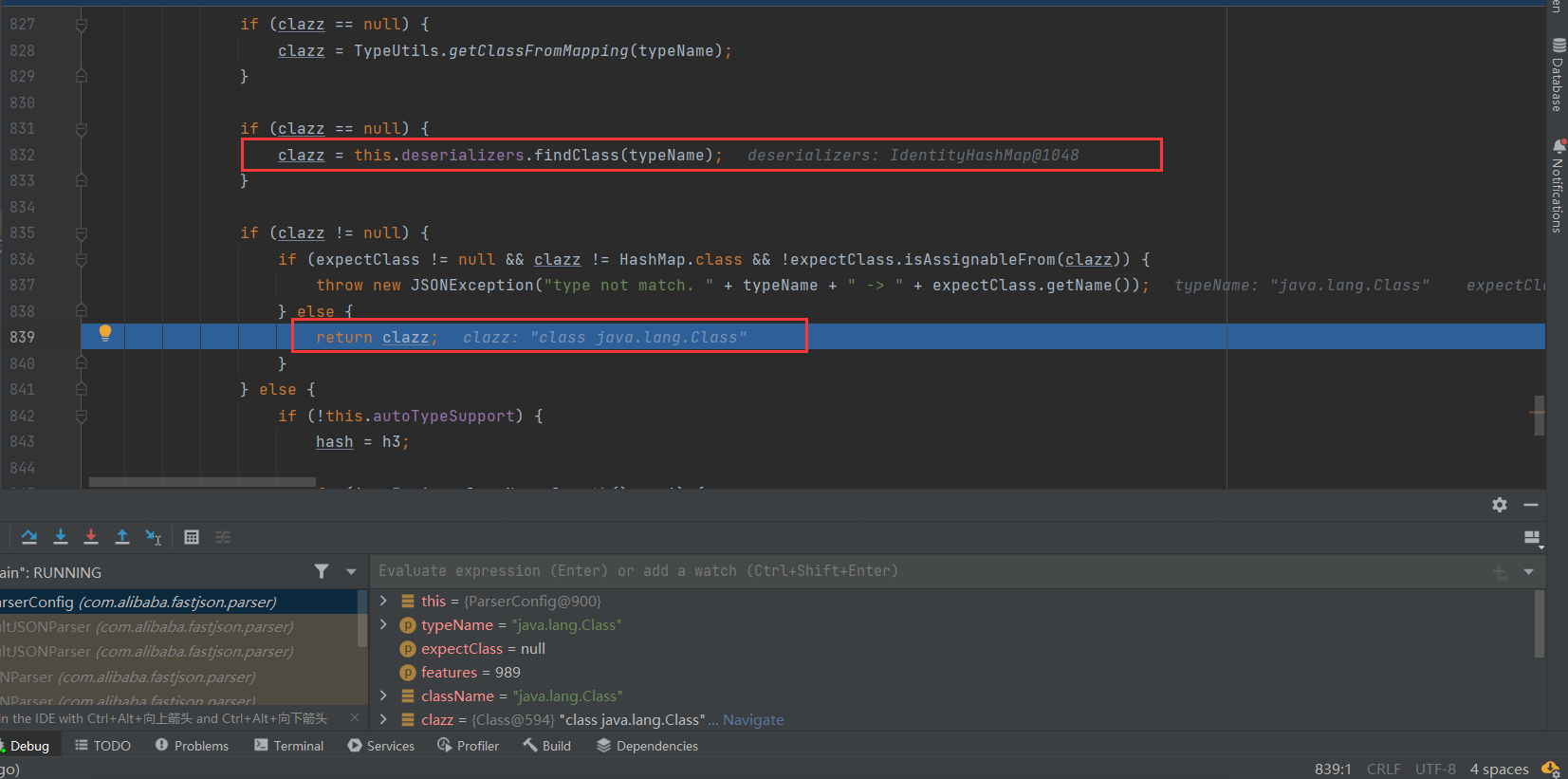Open the Database side panel
The width and height of the screenshot is (1568, 779).
click(x=1558, y=74)
